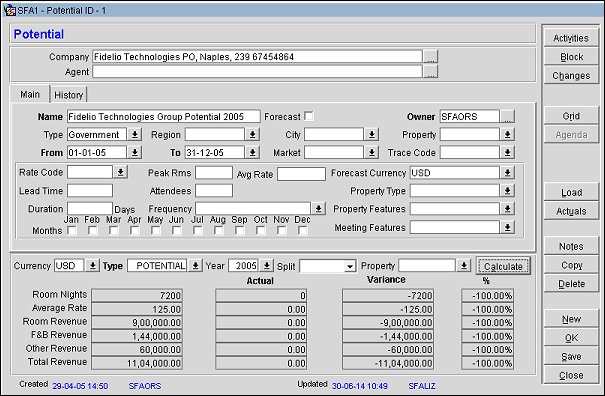Click the Company lookup ellipsis button
Viewport: 605px width, 396px height.
coord(431,56)
